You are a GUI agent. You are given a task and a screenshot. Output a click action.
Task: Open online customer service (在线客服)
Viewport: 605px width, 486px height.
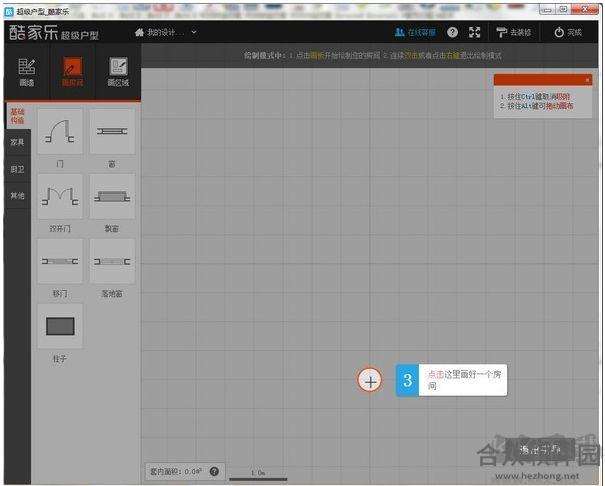coord(415,32)
